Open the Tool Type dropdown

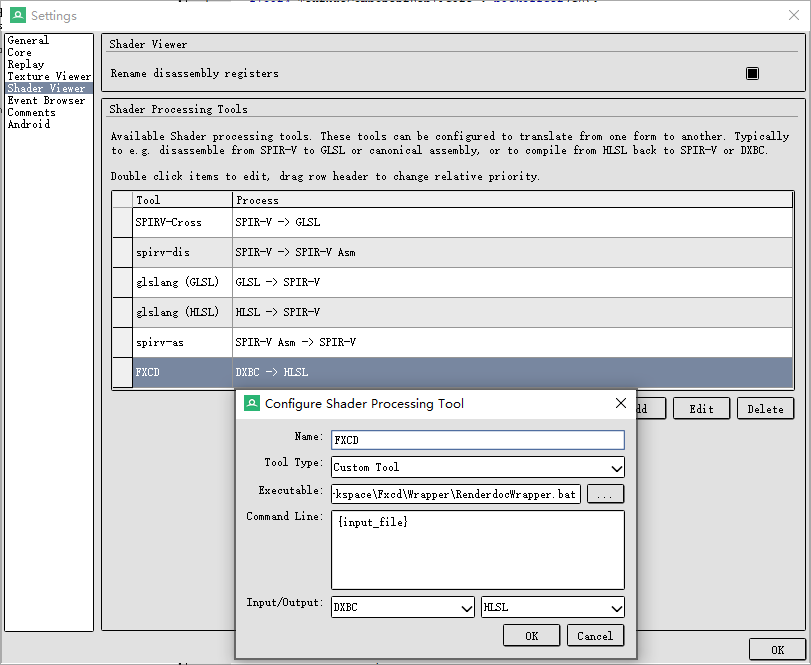477,467
